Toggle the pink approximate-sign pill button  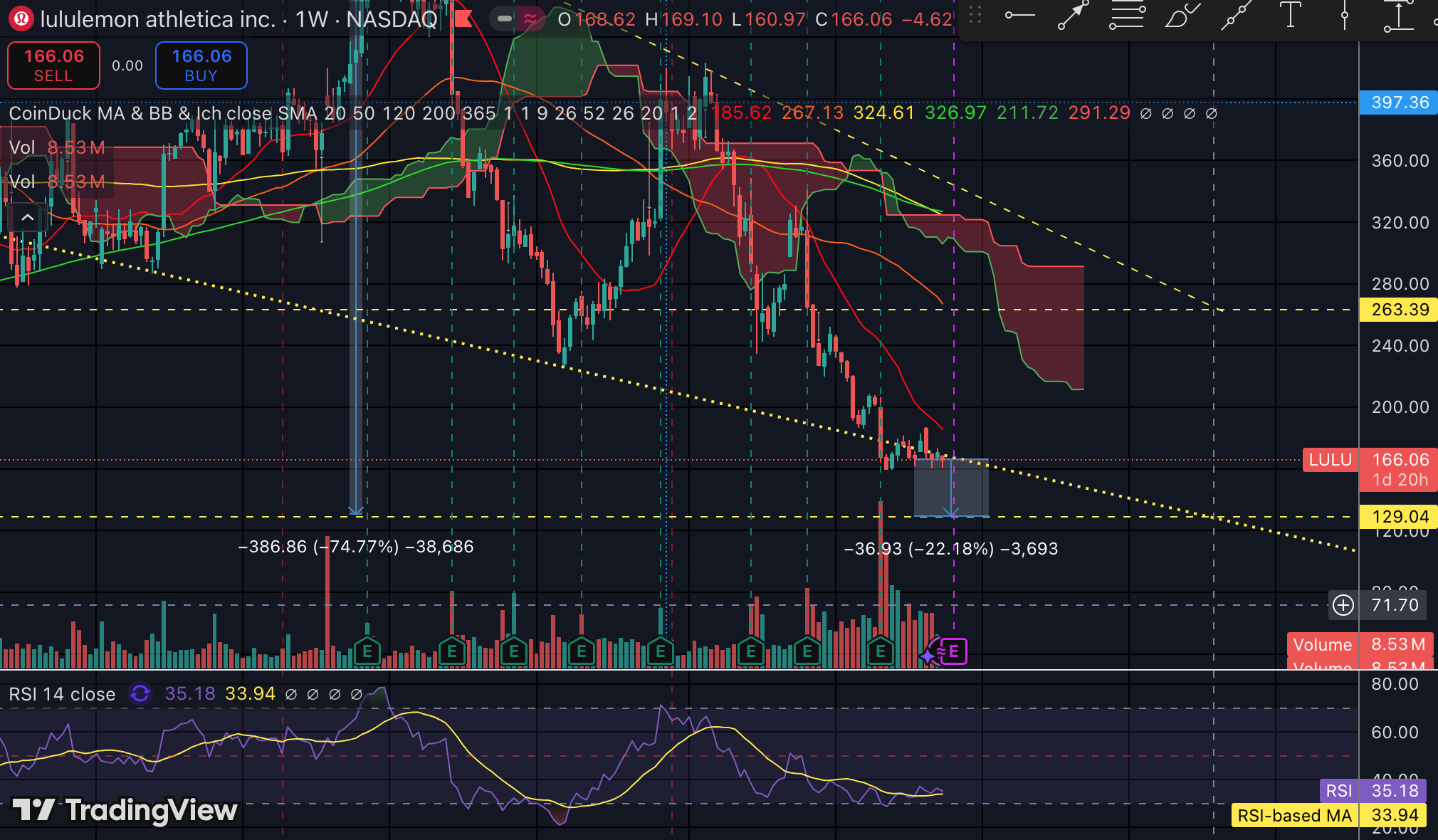[530, 19]
